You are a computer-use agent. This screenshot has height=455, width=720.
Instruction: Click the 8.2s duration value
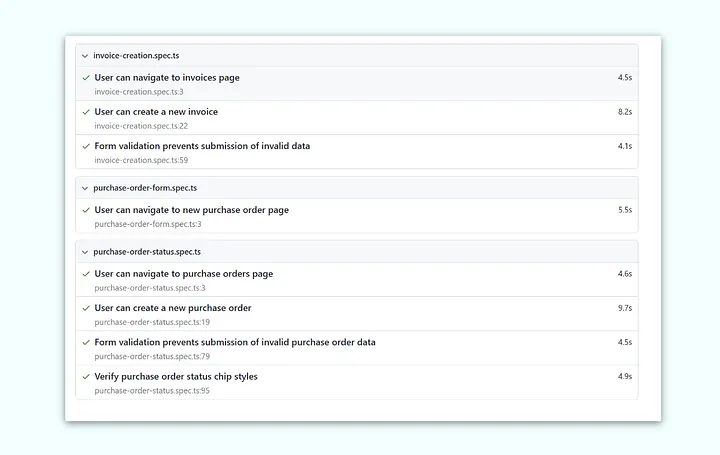click(624, 112)
